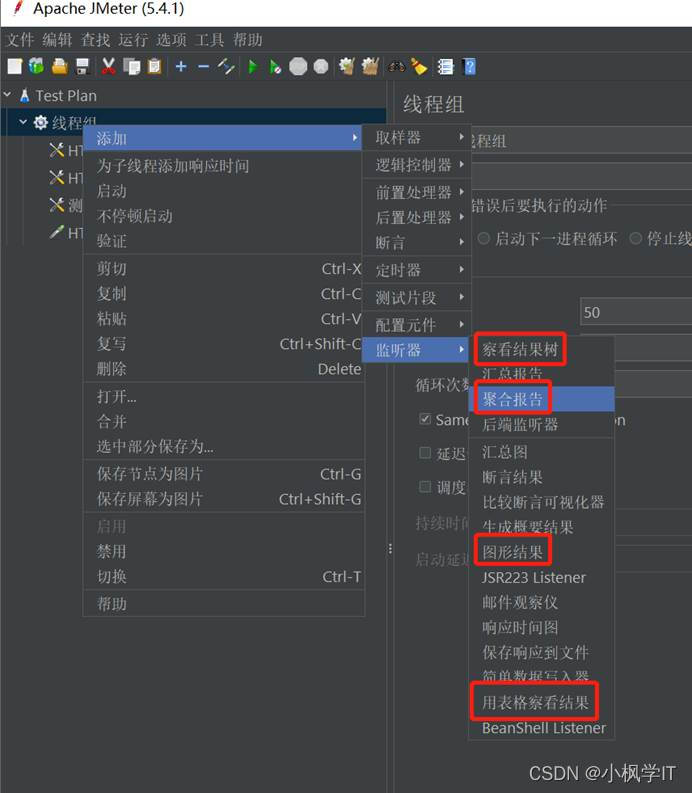Expand the 测试片段 submenu
Image resolution: width=692 pixels, height=793 pixels.
(417, 297)
